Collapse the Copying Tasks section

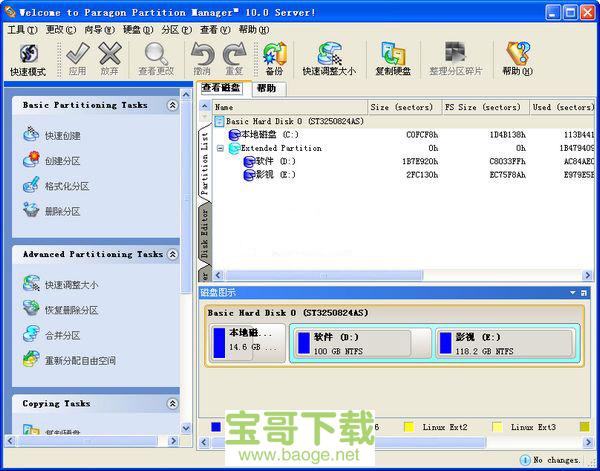coord(172,404)
